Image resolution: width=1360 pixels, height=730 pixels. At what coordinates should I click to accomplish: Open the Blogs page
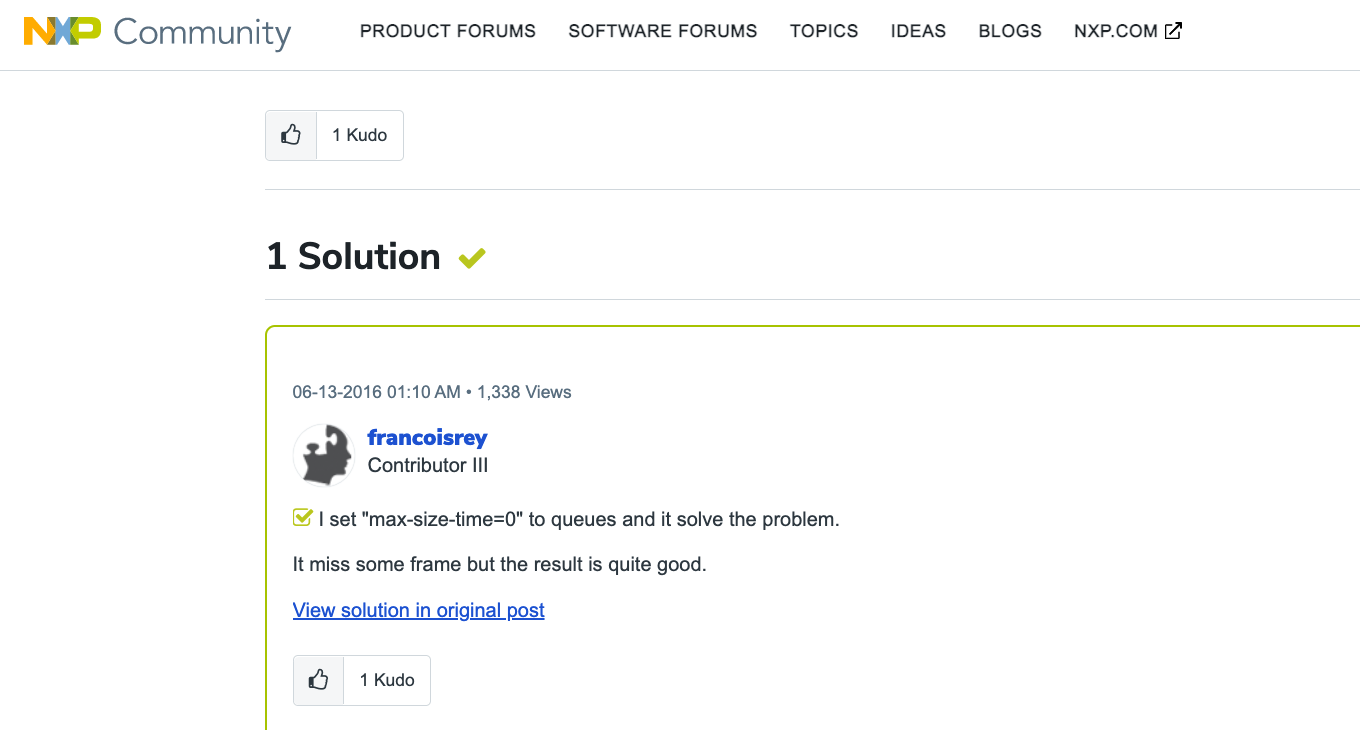(x=1009, y=31)
